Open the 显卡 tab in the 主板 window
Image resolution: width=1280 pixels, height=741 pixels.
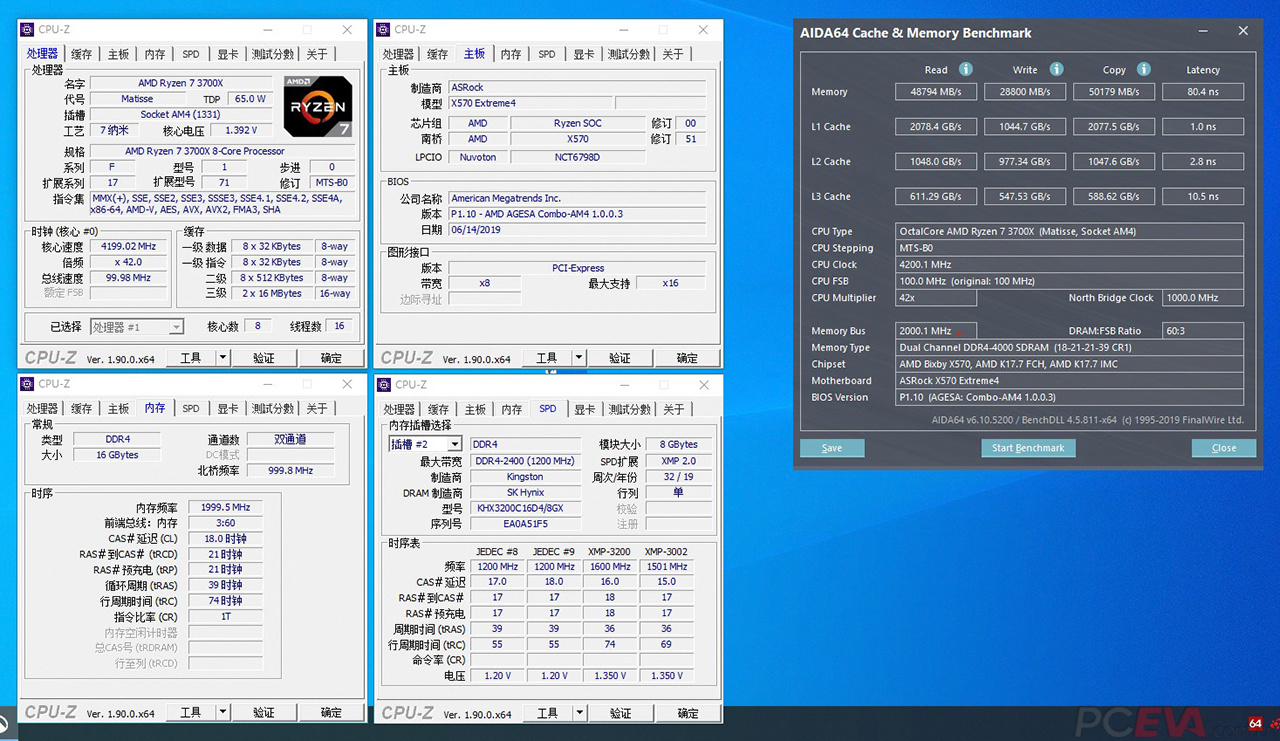click(x=583, y=54)
